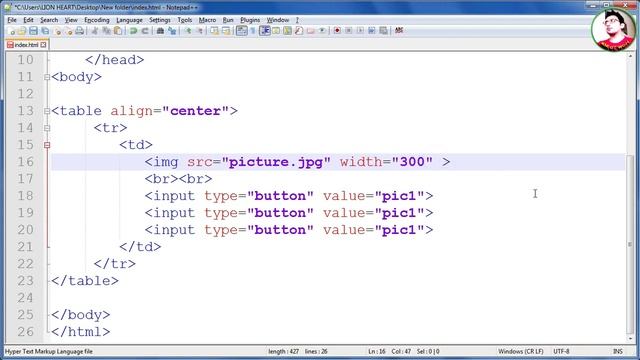The image size is (640, 360).
Task: Open the Macro menu
Action: [207, 20]
